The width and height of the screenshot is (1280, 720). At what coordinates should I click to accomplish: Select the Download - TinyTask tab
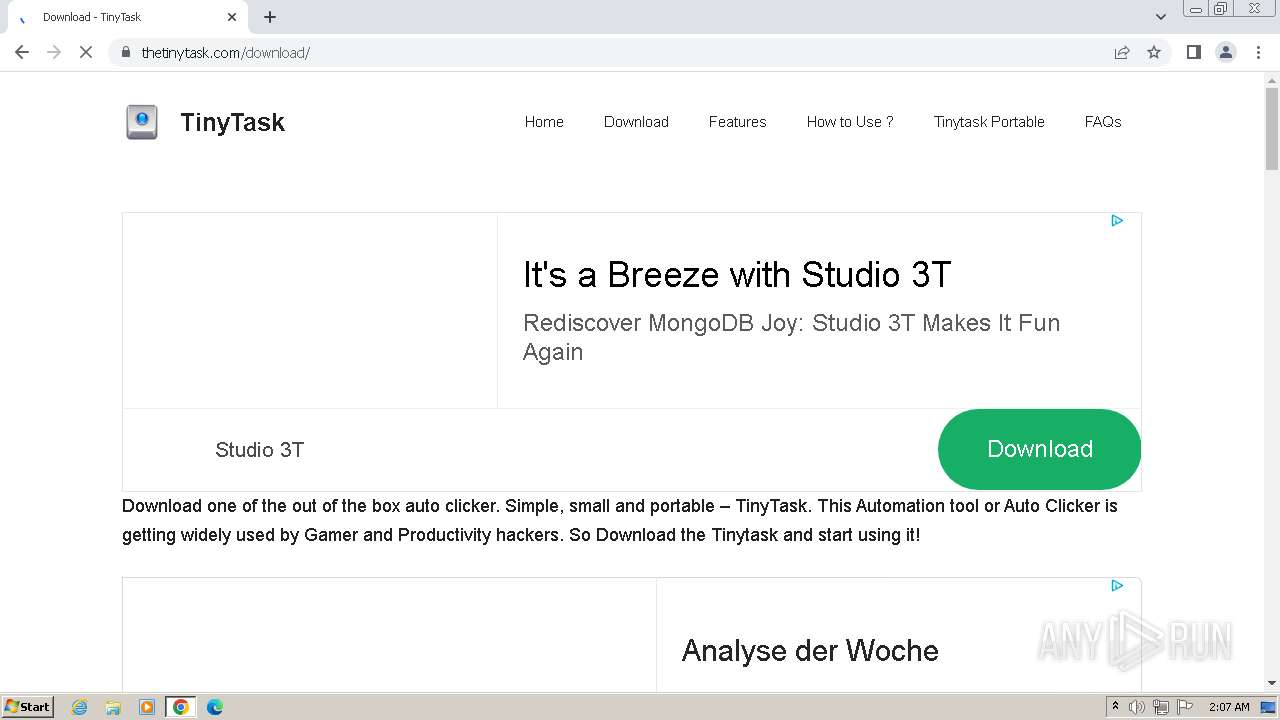[x=127, y=17]
